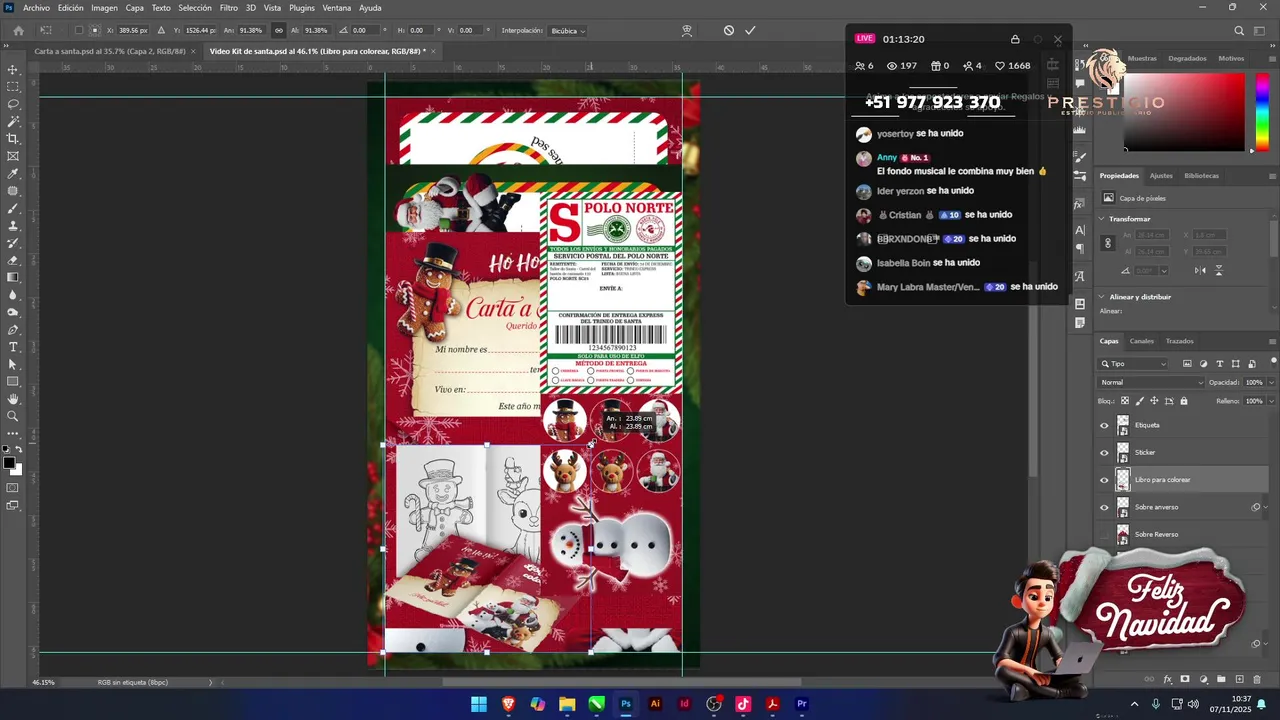Image resolution: width=1280 pixels, height=720 pixels.
Task: Select the Gradient tool
Action: coord(13,277)
